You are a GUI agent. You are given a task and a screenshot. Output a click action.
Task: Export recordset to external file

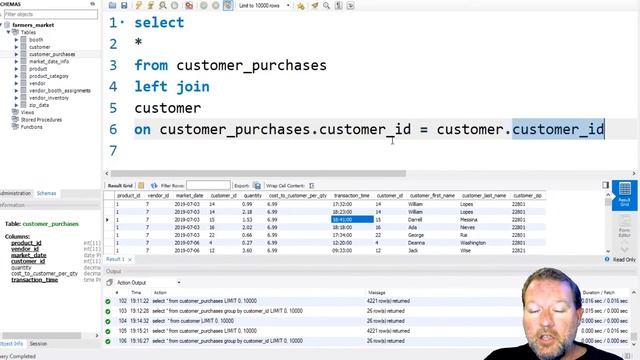(x=257, y=186)
